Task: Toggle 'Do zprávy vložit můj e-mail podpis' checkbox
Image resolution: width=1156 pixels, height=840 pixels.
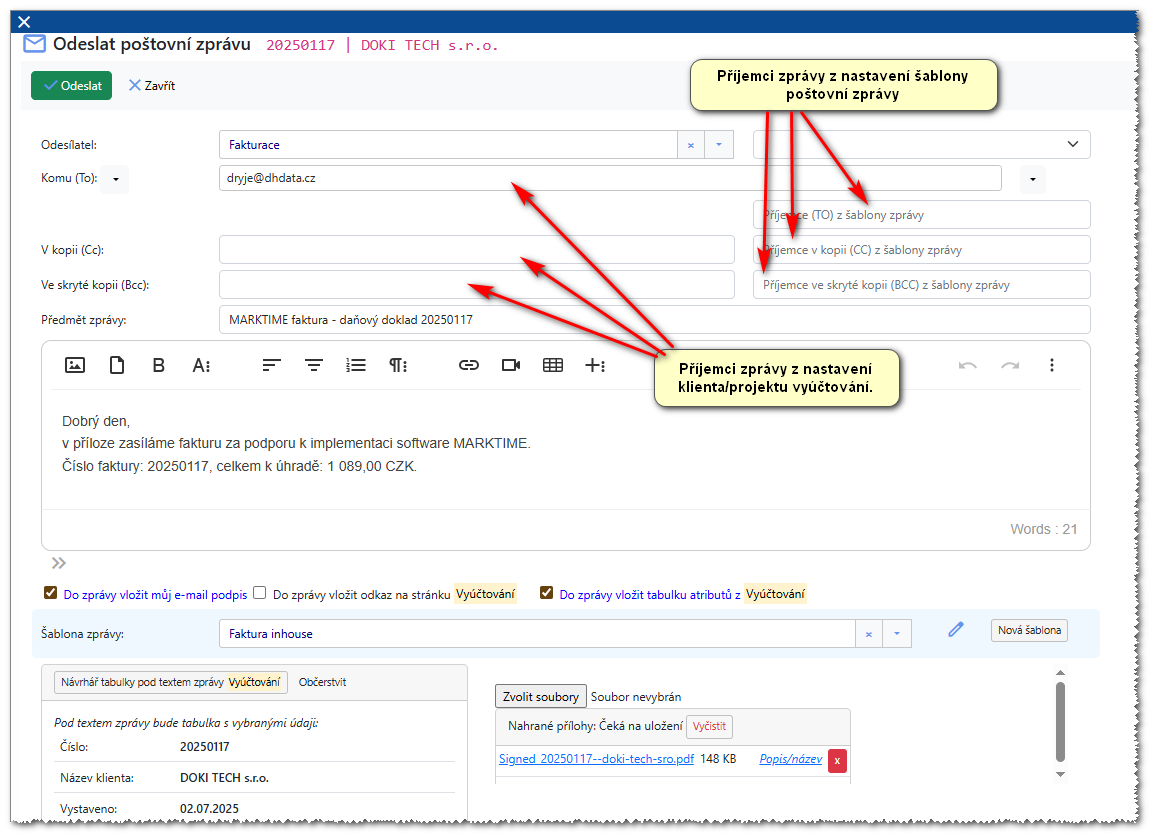Action: click(x=50, y=593)
